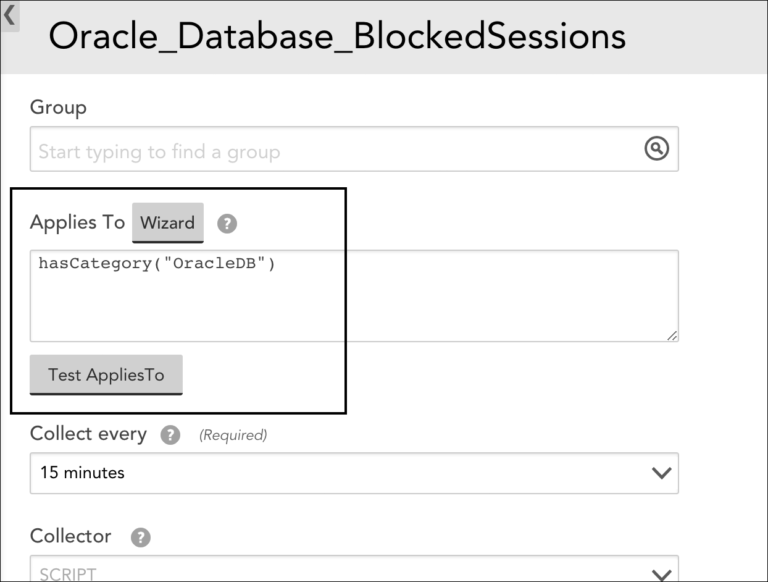768x582 pixels.
Task: Click the Group field label
Action: click(x=58, y=107)
